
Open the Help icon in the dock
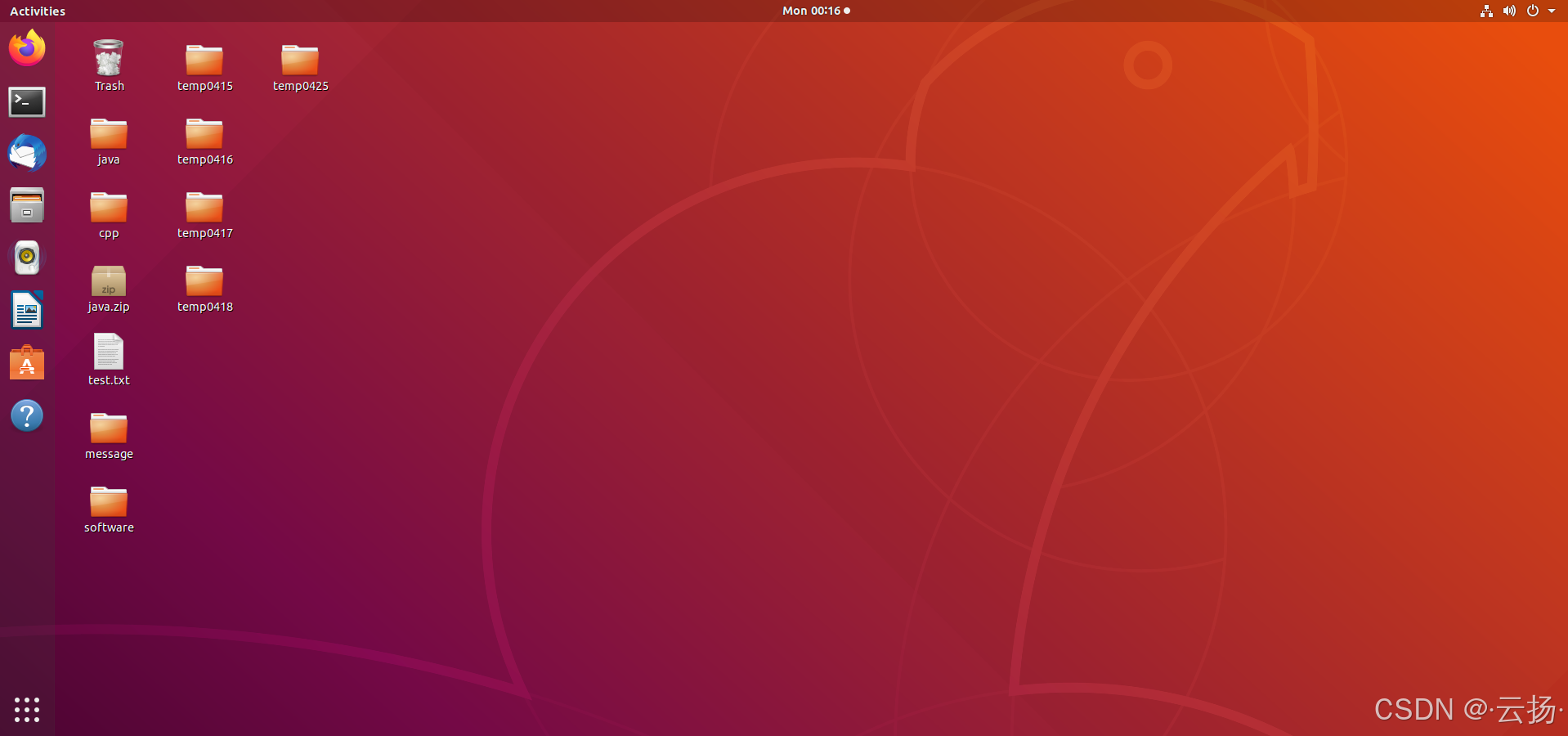[x=27, y=415]
